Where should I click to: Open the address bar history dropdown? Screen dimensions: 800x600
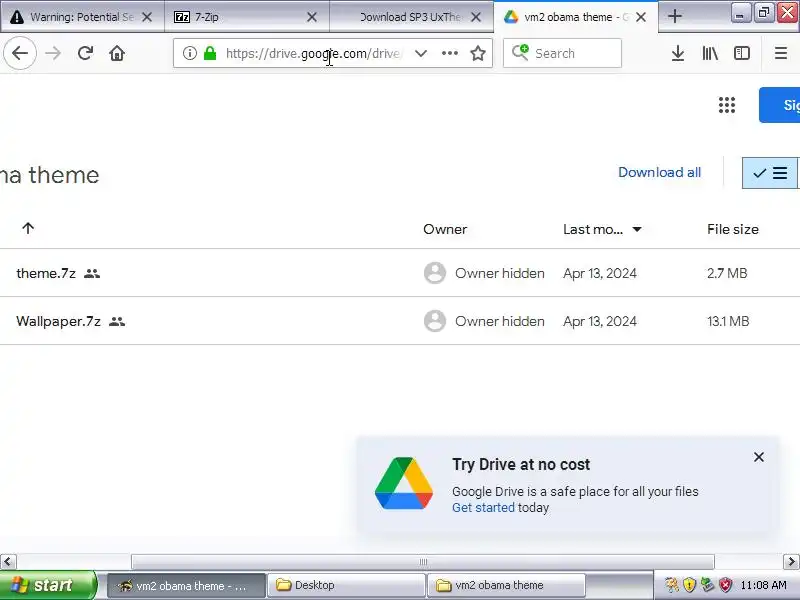pos(421,53)
